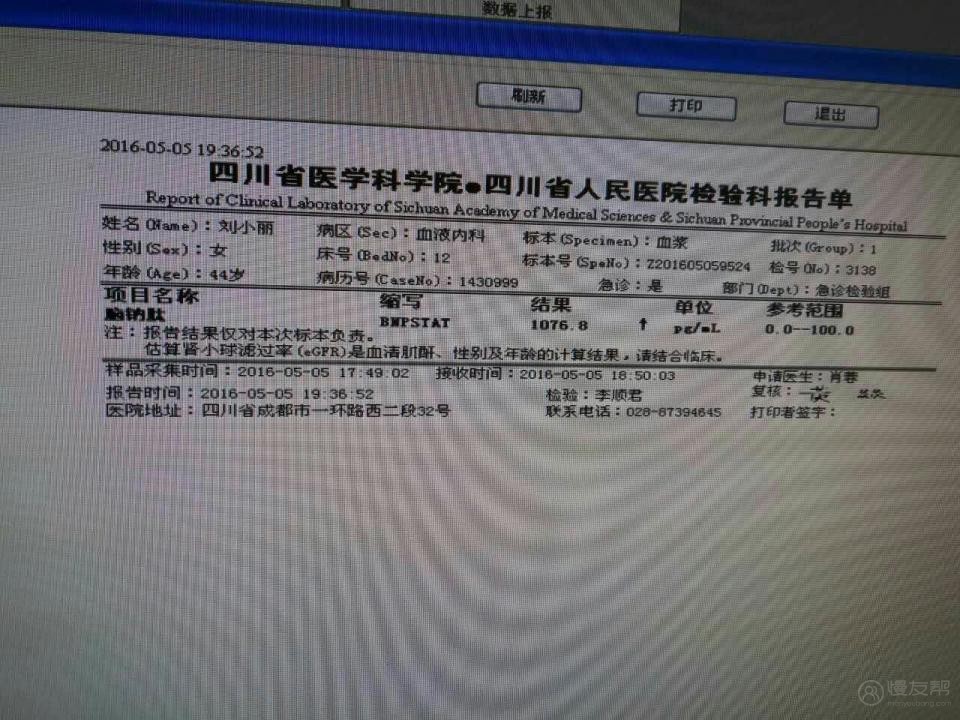
Task: Click the 单位 column header
Action: (x=694, y=307)
